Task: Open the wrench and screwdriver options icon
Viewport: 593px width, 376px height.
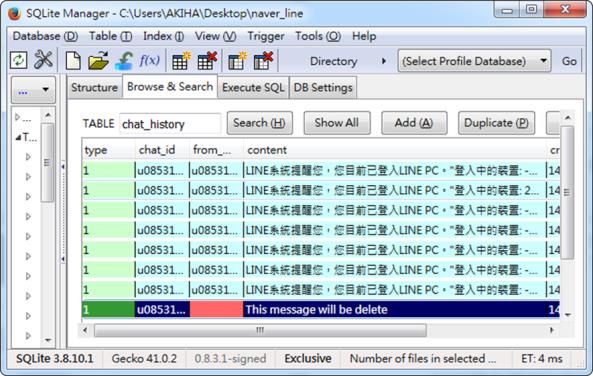Action: coord(43,60)
